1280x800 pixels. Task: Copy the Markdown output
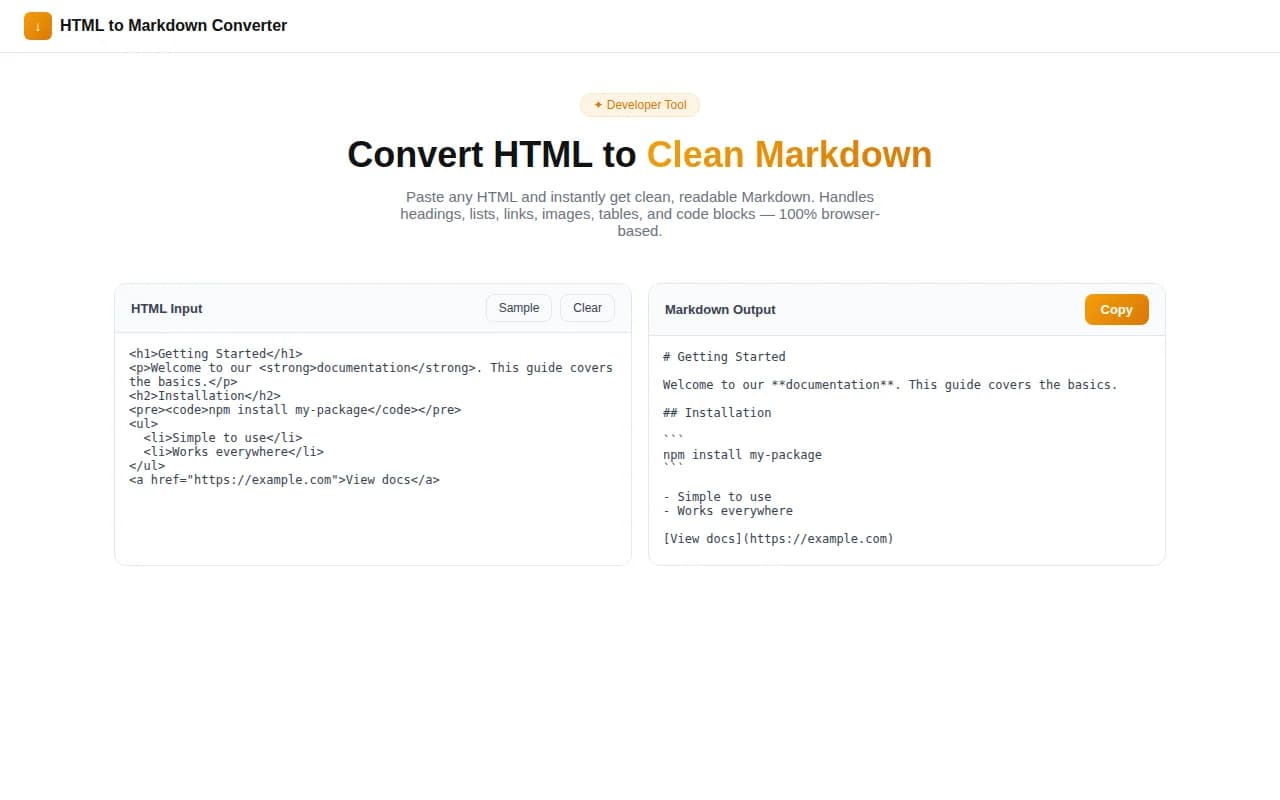[1116, 309]
